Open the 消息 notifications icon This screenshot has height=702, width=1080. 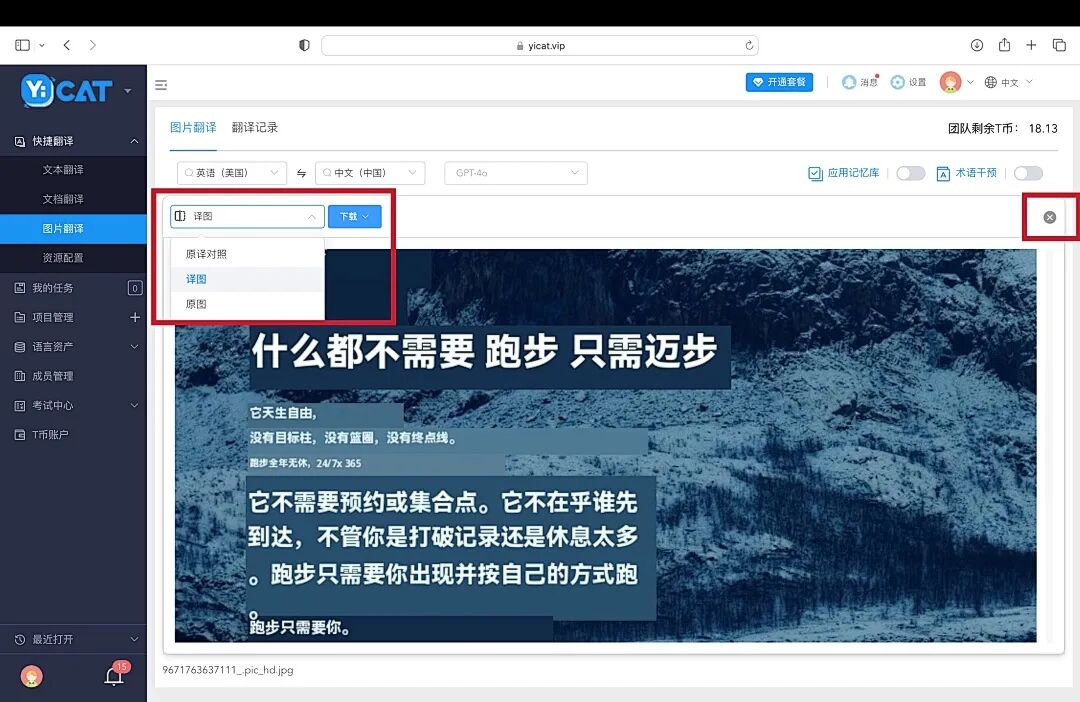pyautogui.click(x=850, y=82)
